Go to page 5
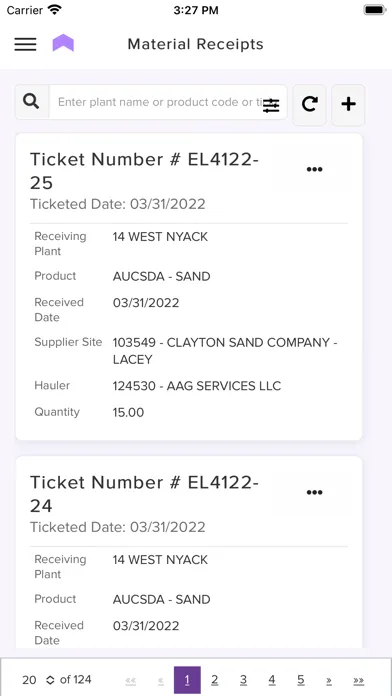This screenshot has height=696, width=392. coord(301,680)
